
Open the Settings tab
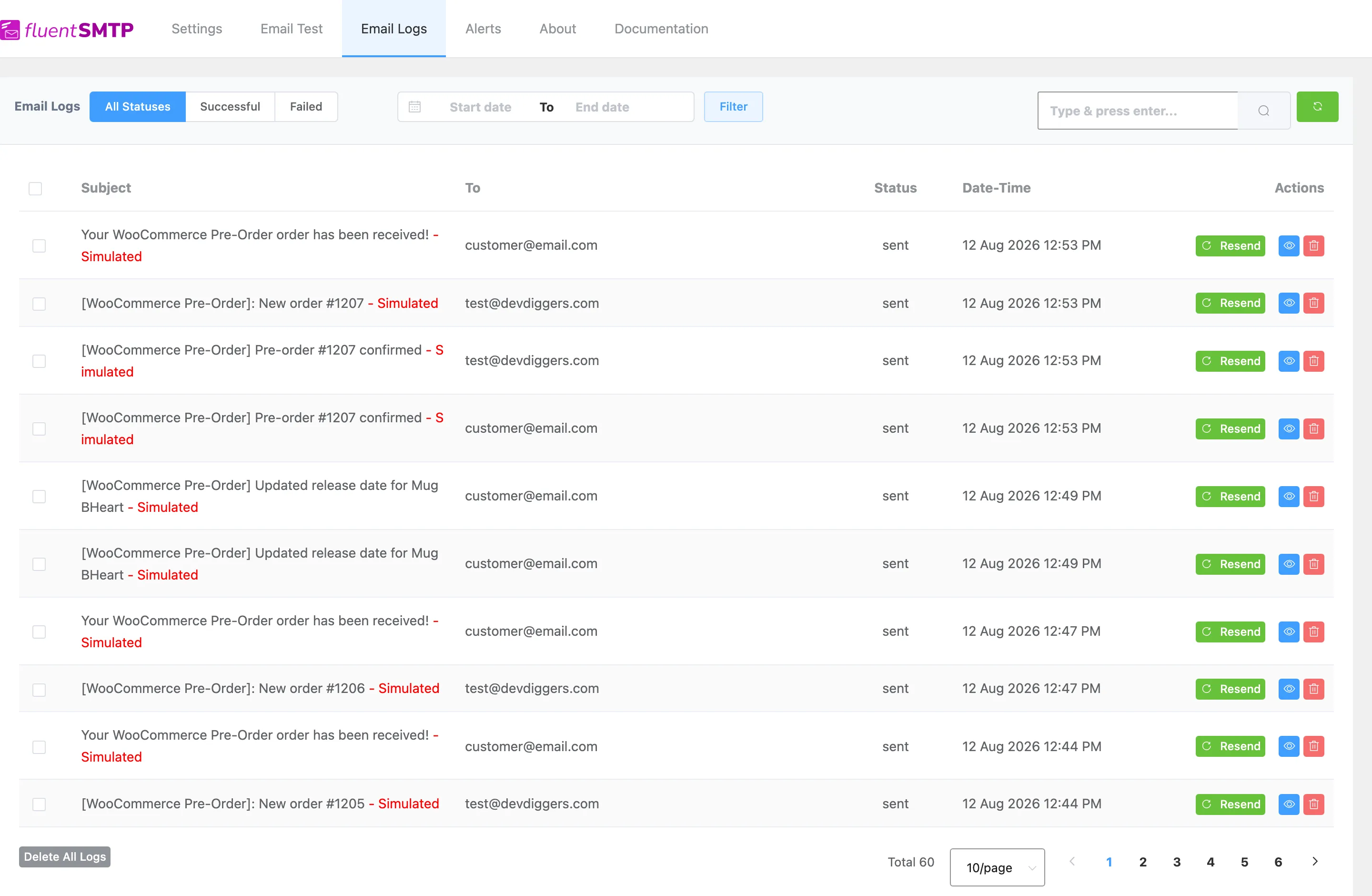coord(197,28)
